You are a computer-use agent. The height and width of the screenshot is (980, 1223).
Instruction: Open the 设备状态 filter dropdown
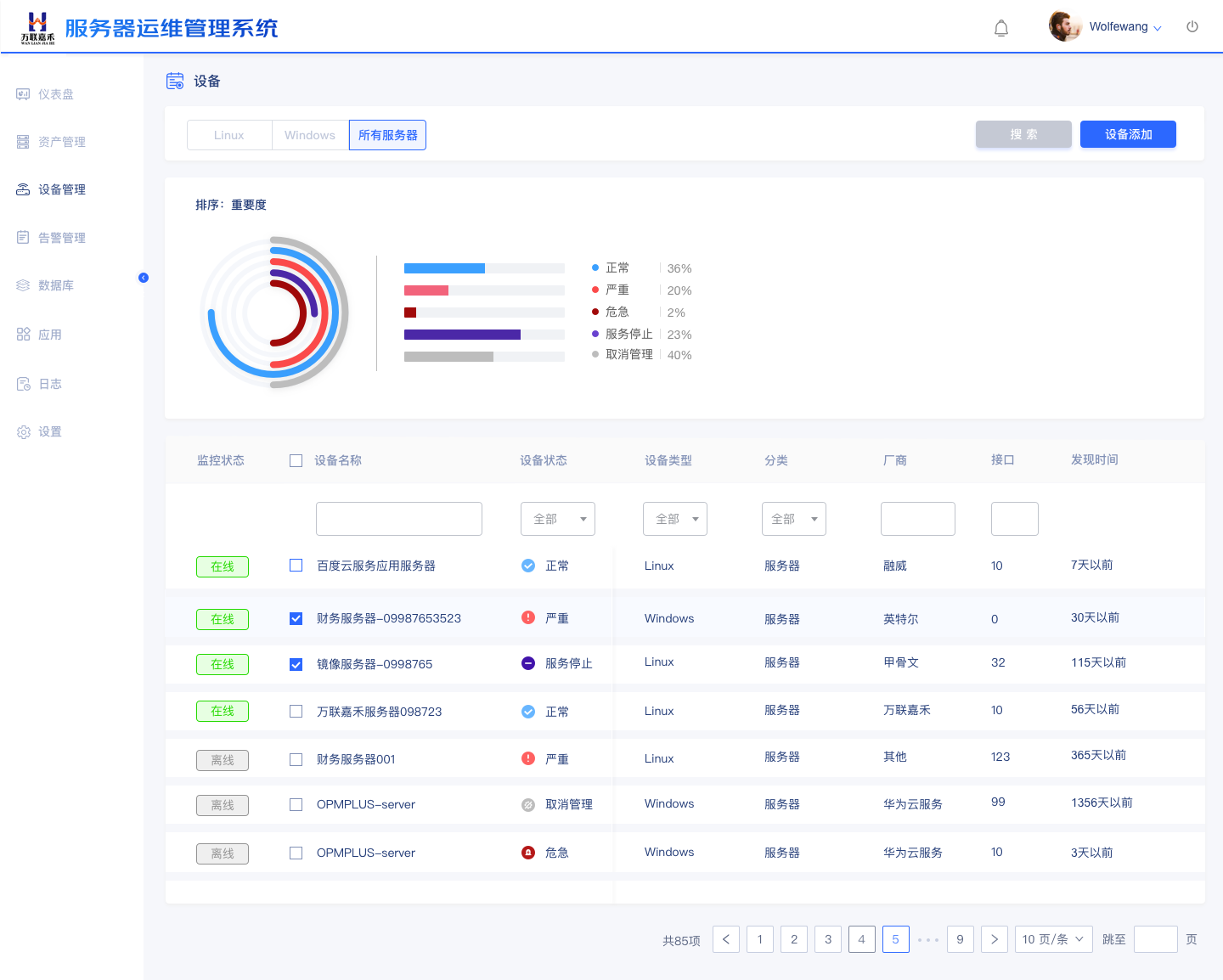click(x=557, y=519)
